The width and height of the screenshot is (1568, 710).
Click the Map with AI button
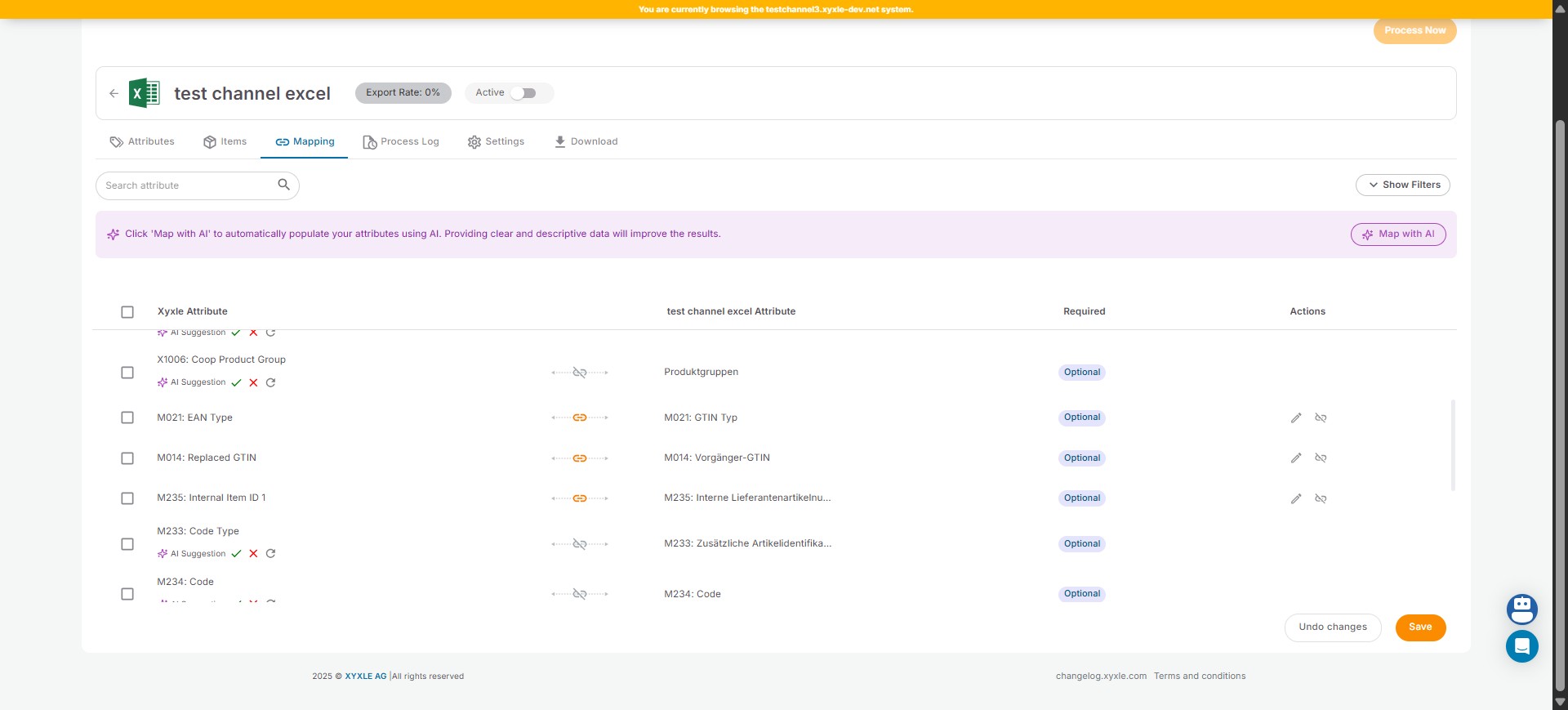(1397, 234)
